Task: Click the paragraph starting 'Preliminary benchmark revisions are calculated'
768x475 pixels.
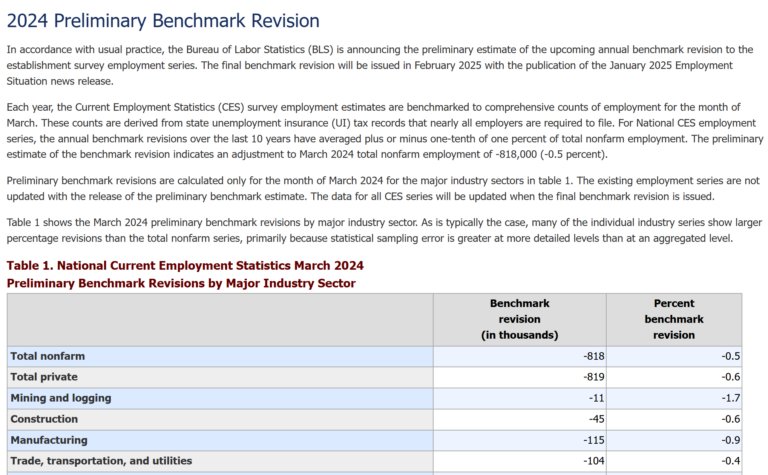Action: [383, 188]
